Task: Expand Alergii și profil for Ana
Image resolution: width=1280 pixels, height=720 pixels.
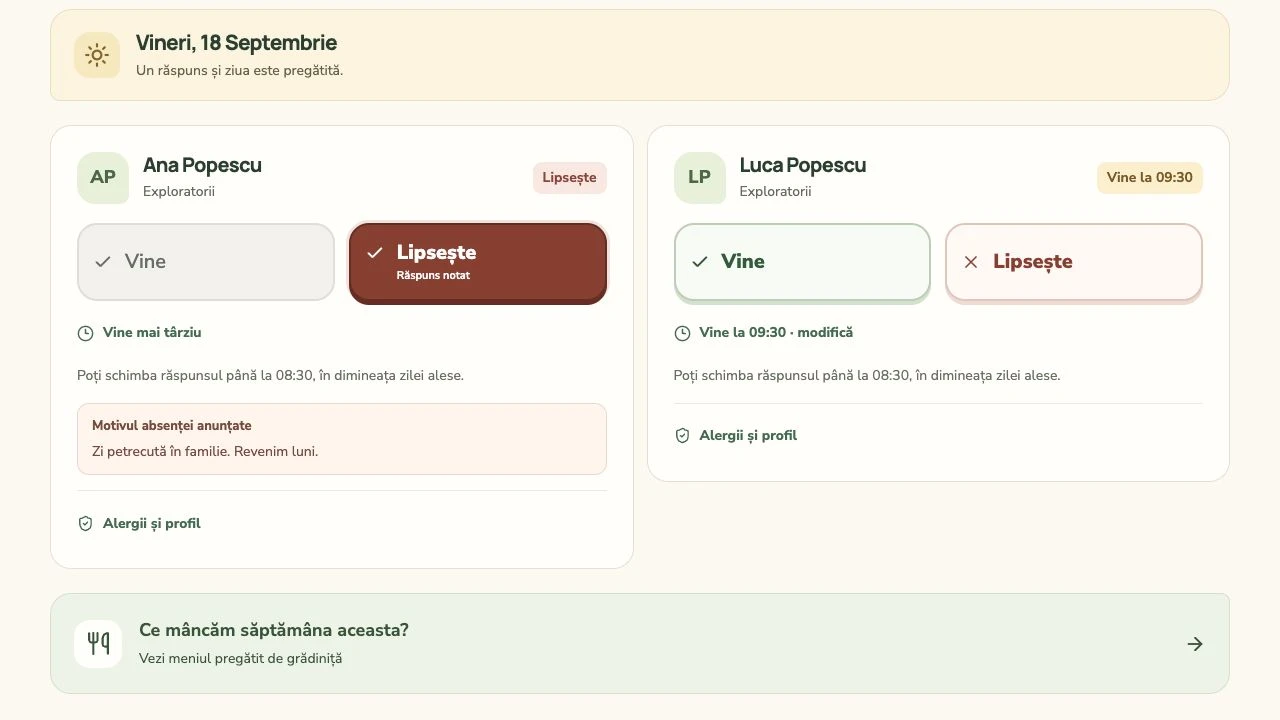Action: (139, 524)
